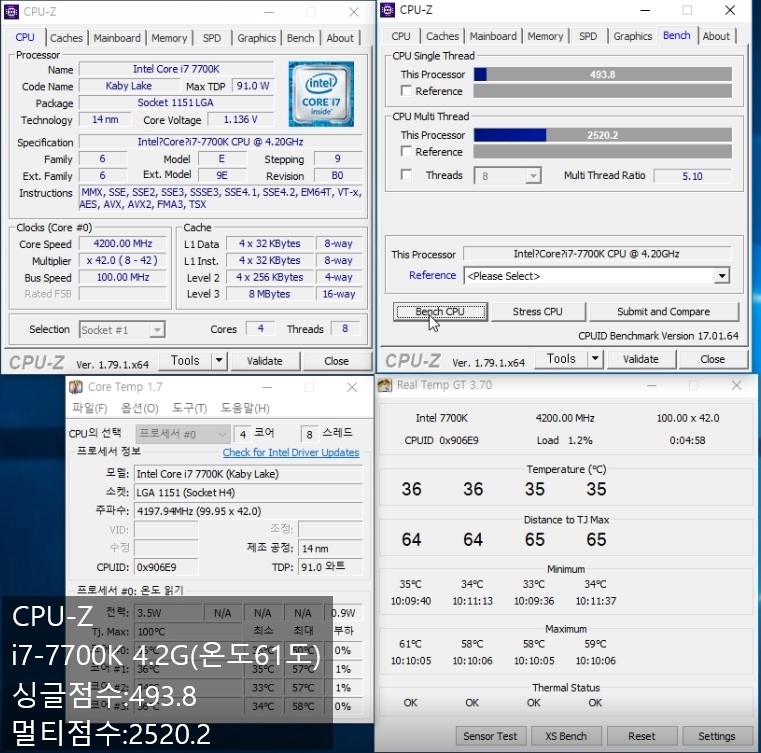Screen dimensions: 761x753
Task: Open the Socket #1 Selection dropdown
Action: tap(157, 330)
